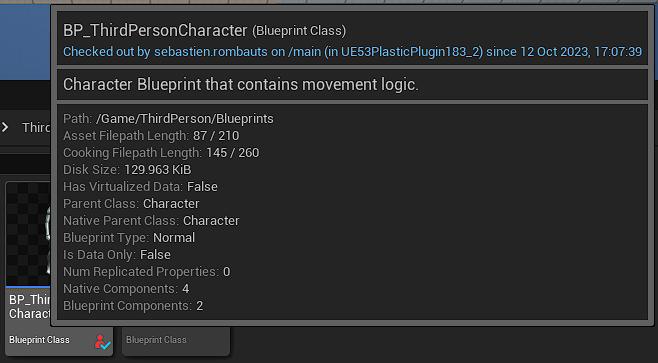
Task: Select the second Blueprint Class asset tile
Action: (176, 341)
